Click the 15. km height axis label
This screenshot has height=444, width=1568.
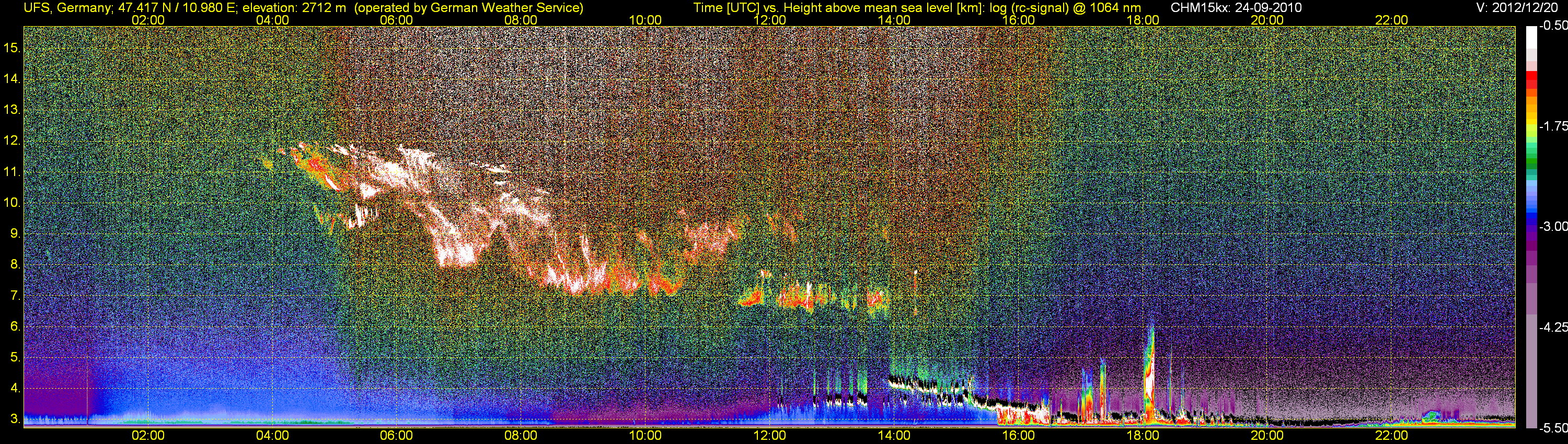[12, 48]
